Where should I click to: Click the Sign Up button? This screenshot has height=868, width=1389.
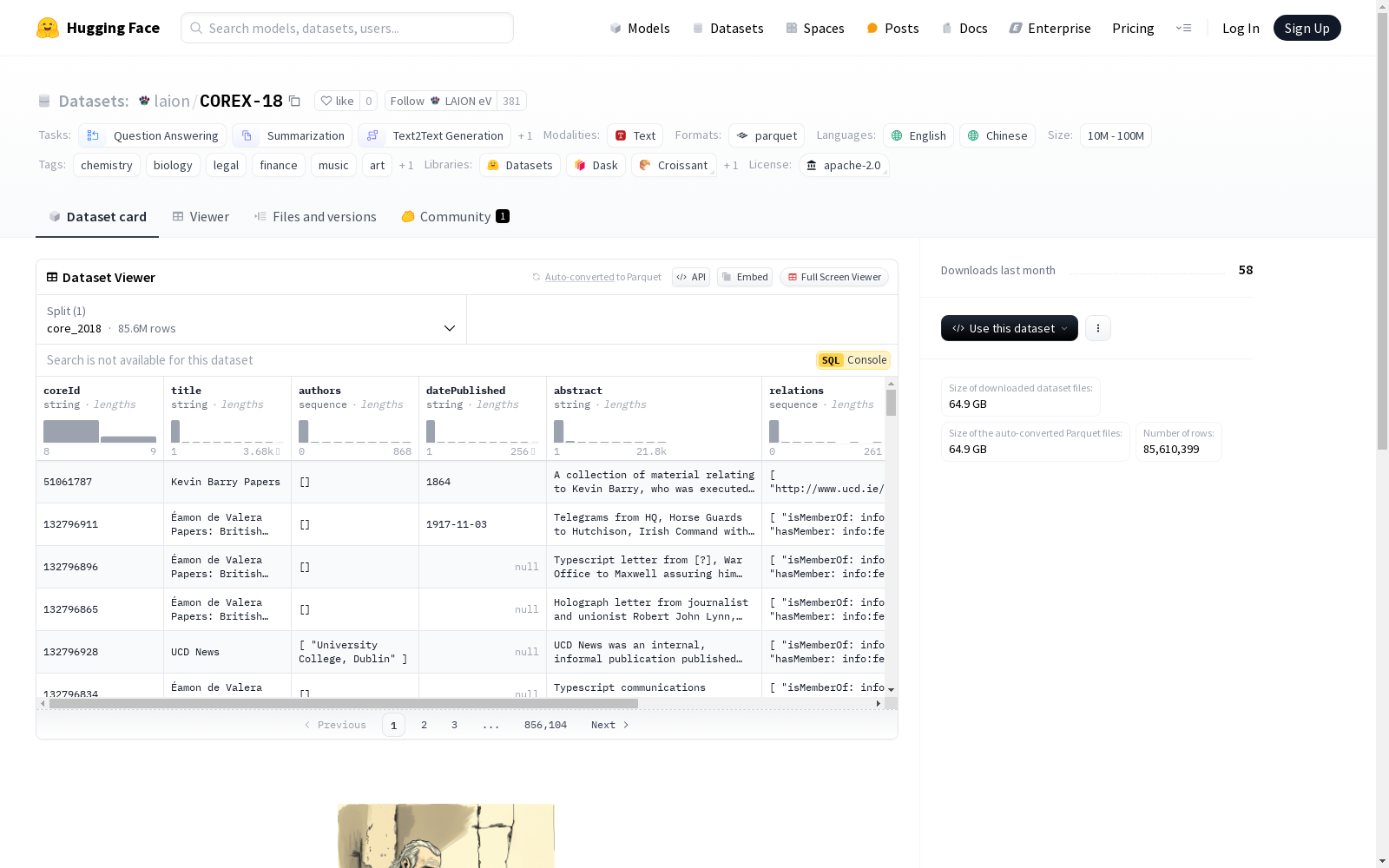(x=1307, y=28)
